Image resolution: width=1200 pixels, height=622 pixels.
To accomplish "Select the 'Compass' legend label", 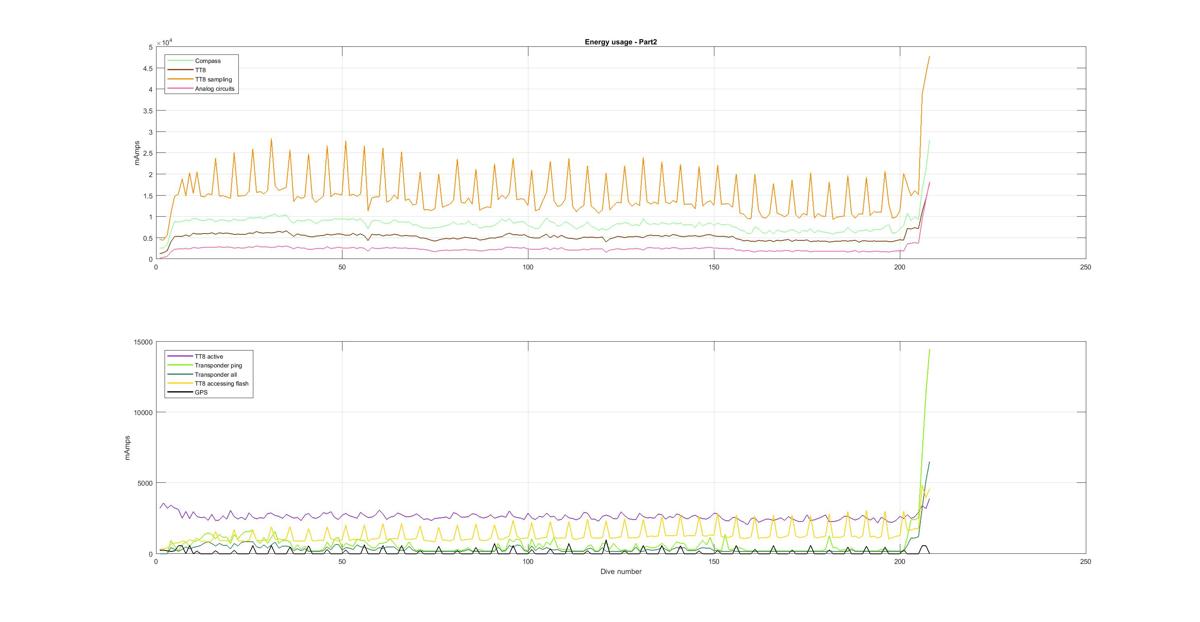I will 208,61.
